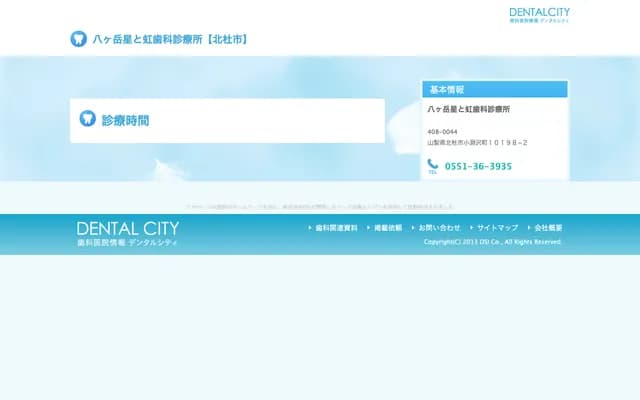
Task: Select the clinic name in the 基本情報 panel
Action: point(469,109)
